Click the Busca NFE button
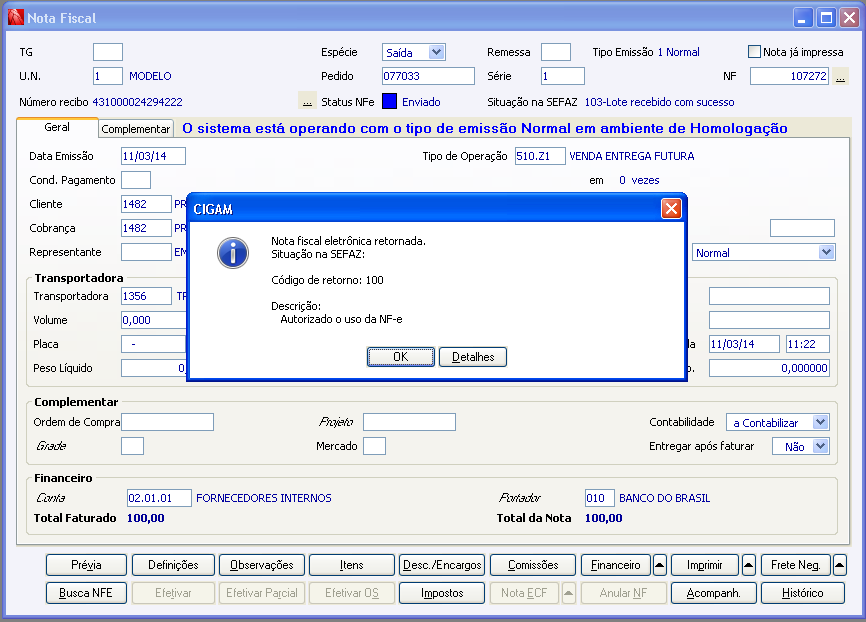This screenshot has width=866, height=622. (x=86, y=593)
